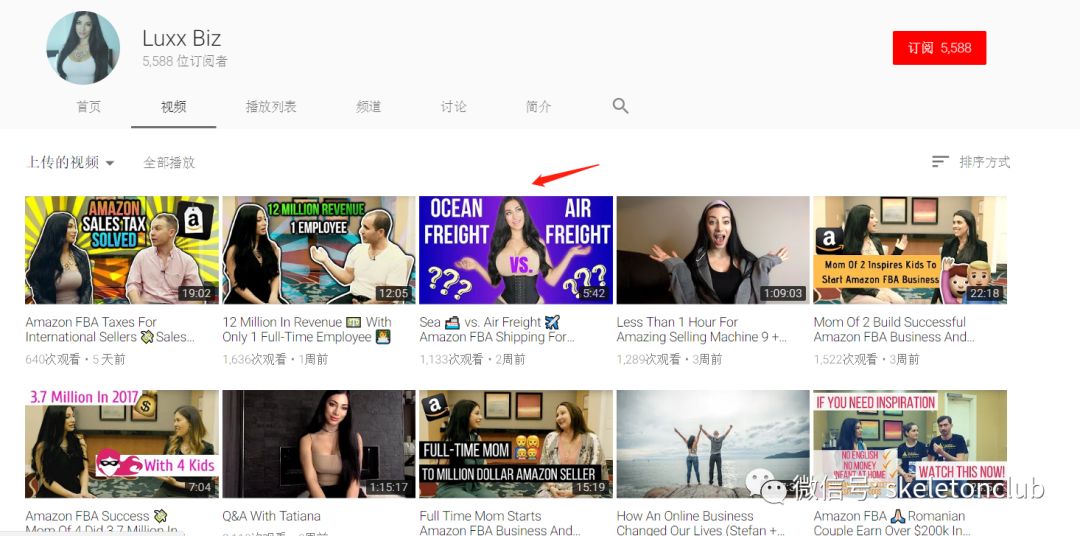Click title Amazon FBA Romanian Couple Earn
This screenshot has width=1080, height=536.
point(891,523)
